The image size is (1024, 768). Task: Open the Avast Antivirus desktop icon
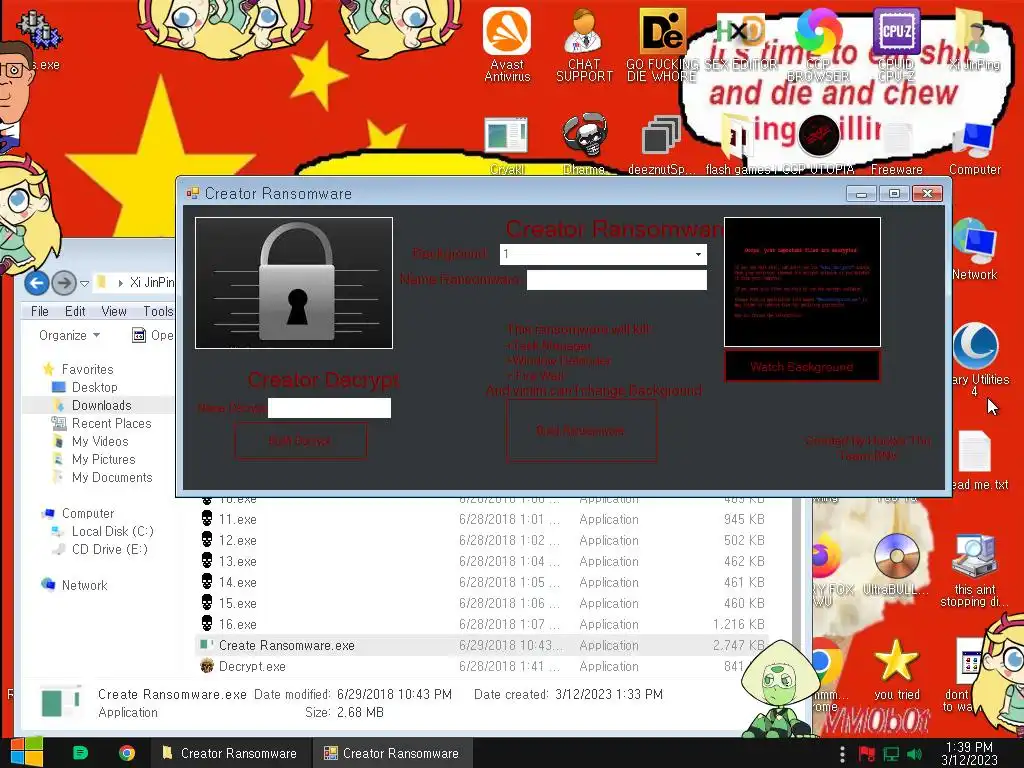pyautogui.click(x=507, y=44)
